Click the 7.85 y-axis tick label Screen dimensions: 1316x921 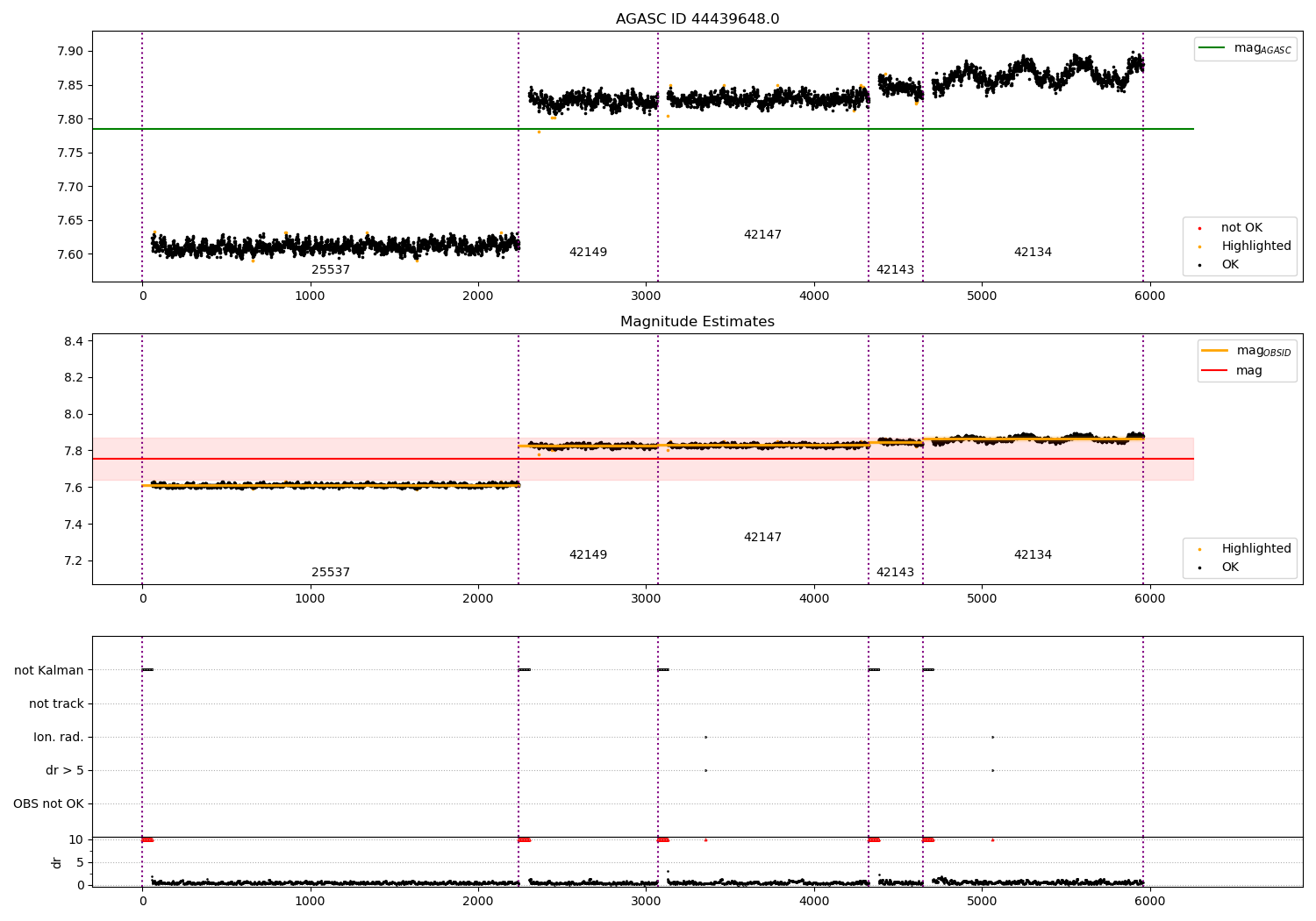pyautogui.click(x=70, y=85)
